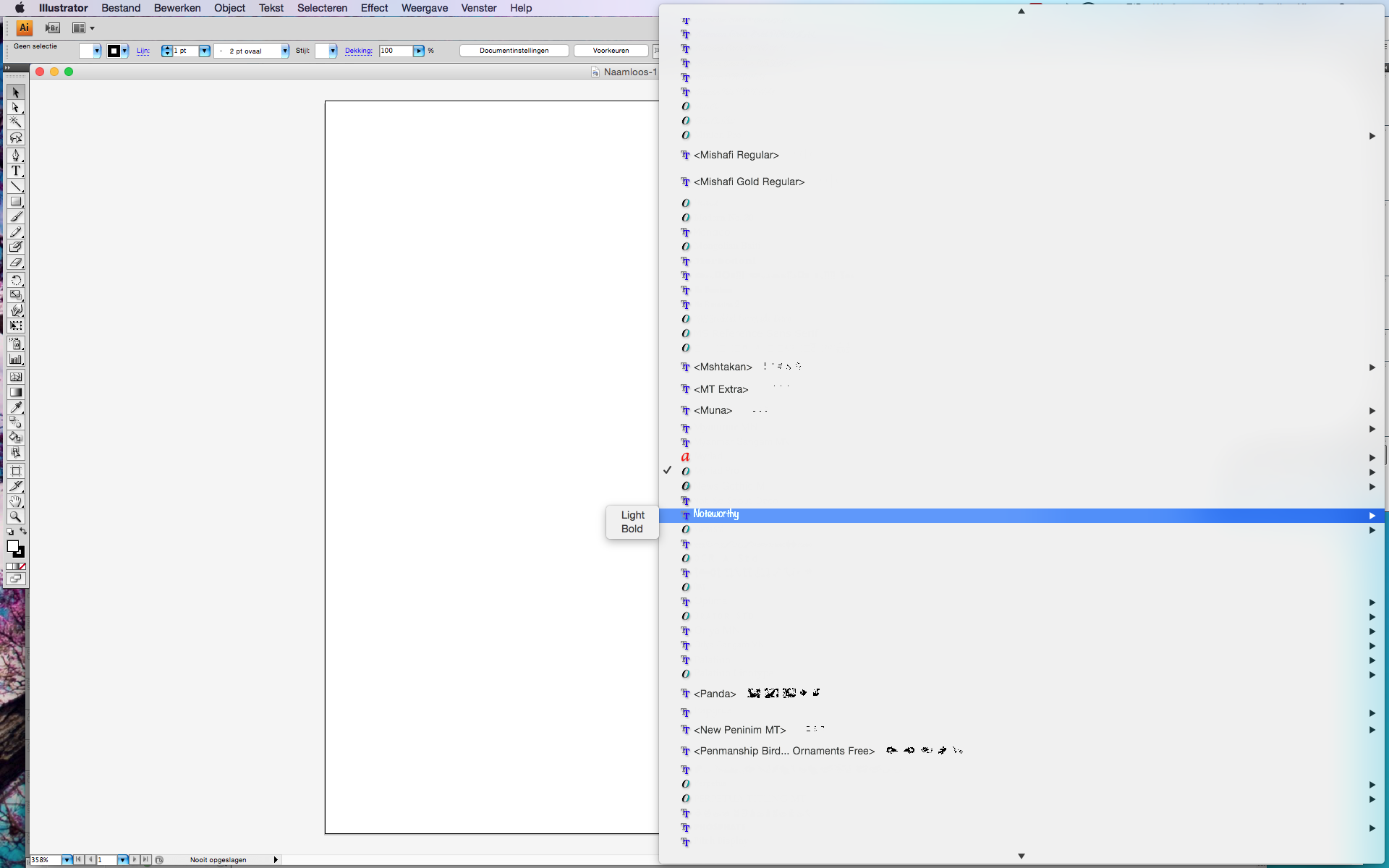Open the stroke color dropdown in control bar
Screen dimensions: 1389x868
point(124,51)
